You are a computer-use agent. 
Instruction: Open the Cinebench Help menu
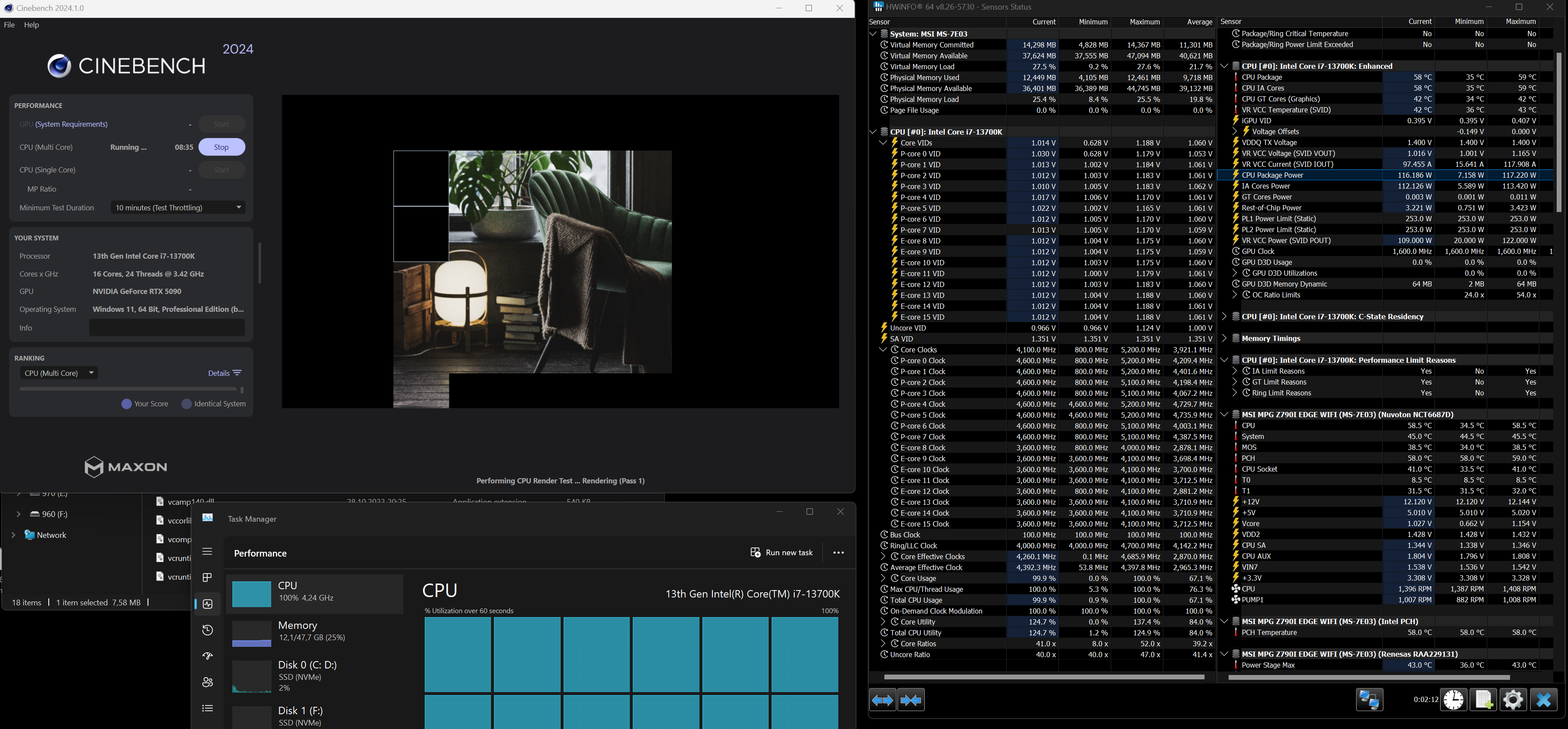(x=32, y=25)
